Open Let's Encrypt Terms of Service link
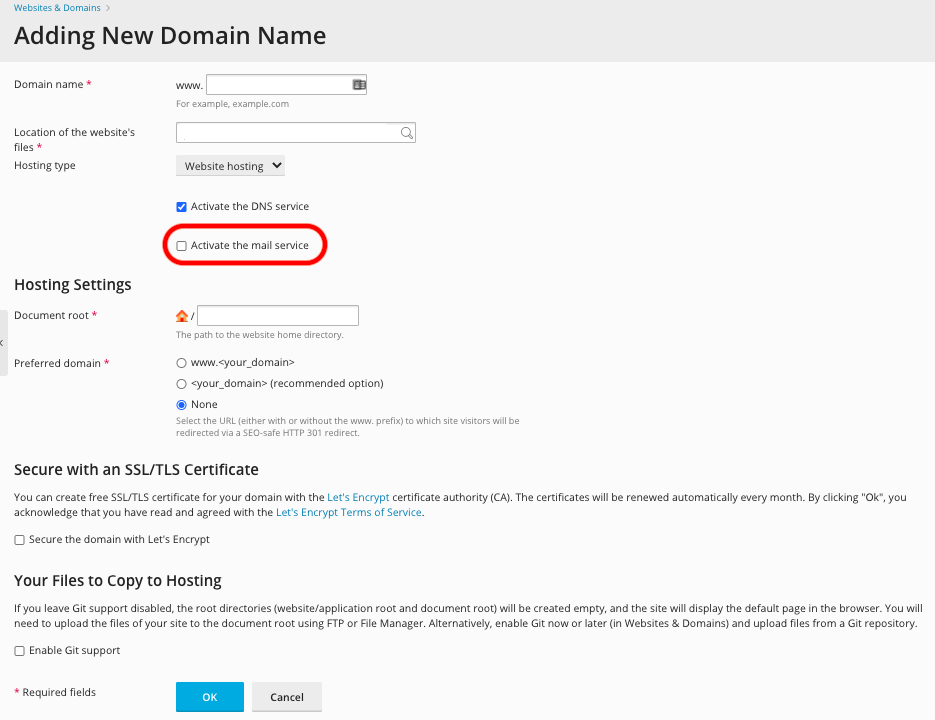The image size is (935, 720). tap(348, 513)
